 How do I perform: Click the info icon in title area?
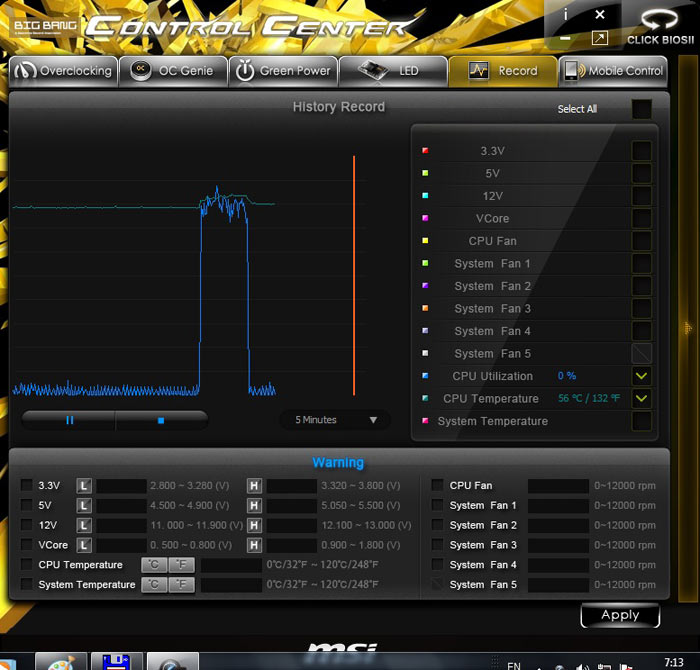566,14
